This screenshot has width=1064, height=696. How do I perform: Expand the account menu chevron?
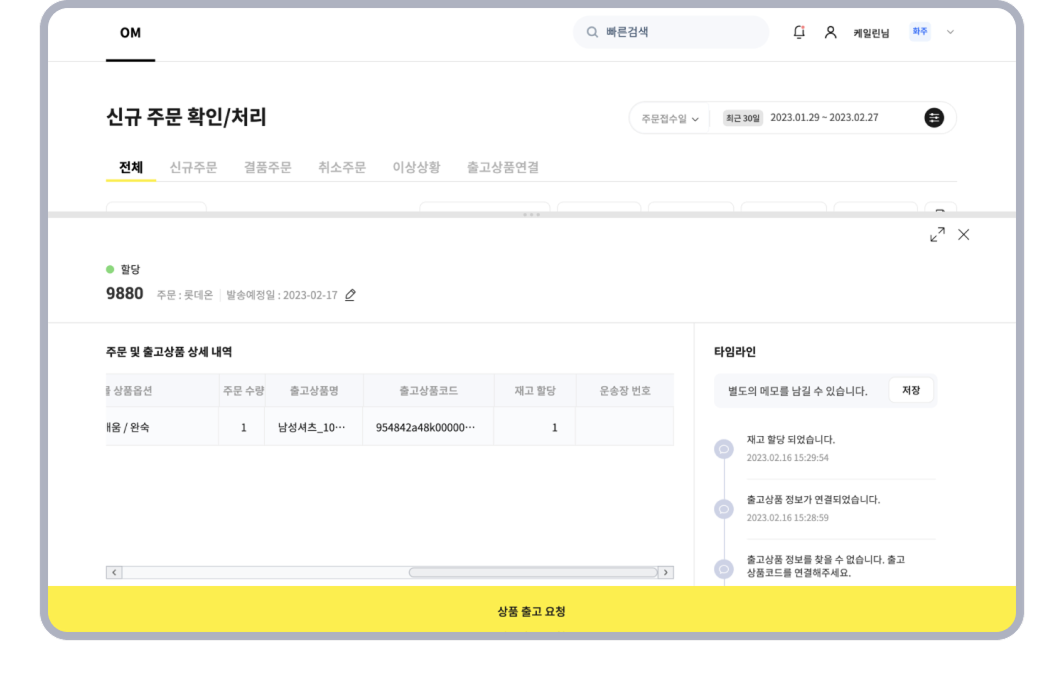(950, 32)
